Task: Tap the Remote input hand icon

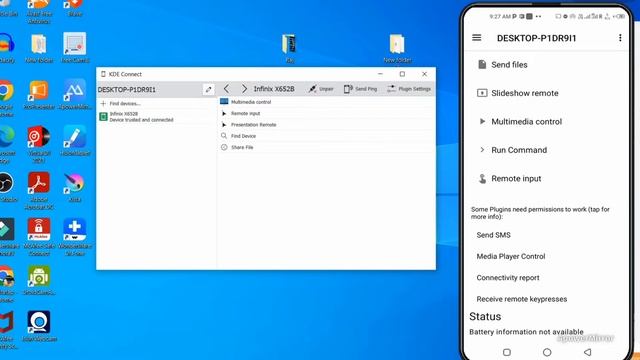Action: (x=482, y=179)
